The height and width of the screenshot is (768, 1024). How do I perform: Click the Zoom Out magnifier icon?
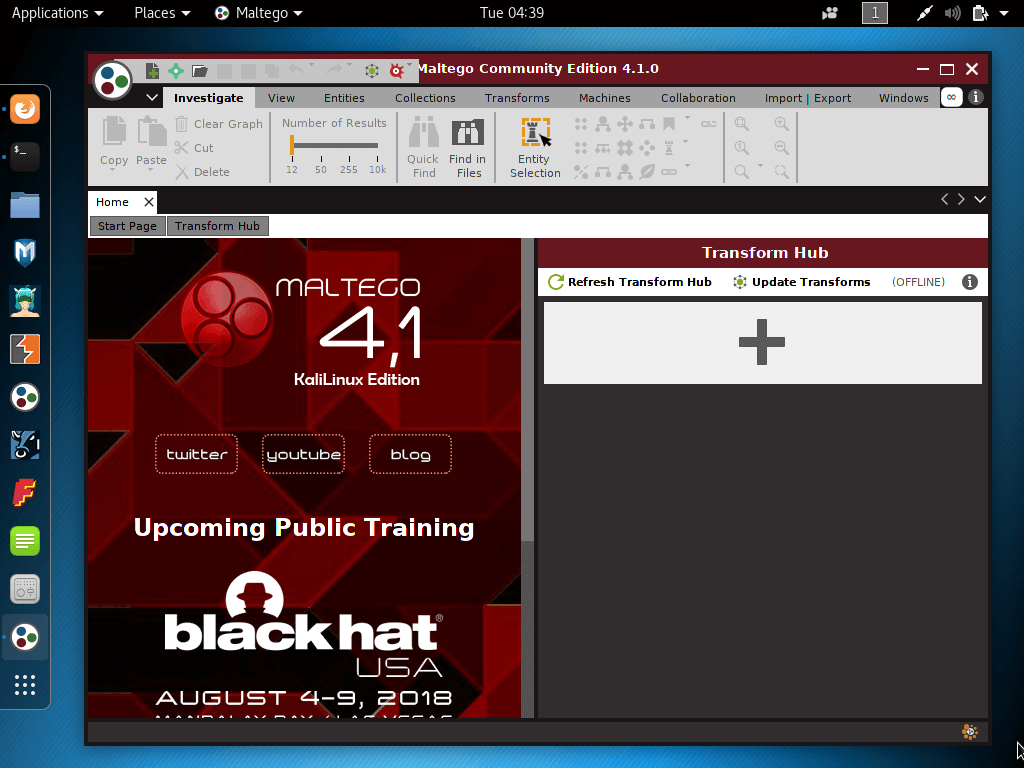click(x=781, y=148)
